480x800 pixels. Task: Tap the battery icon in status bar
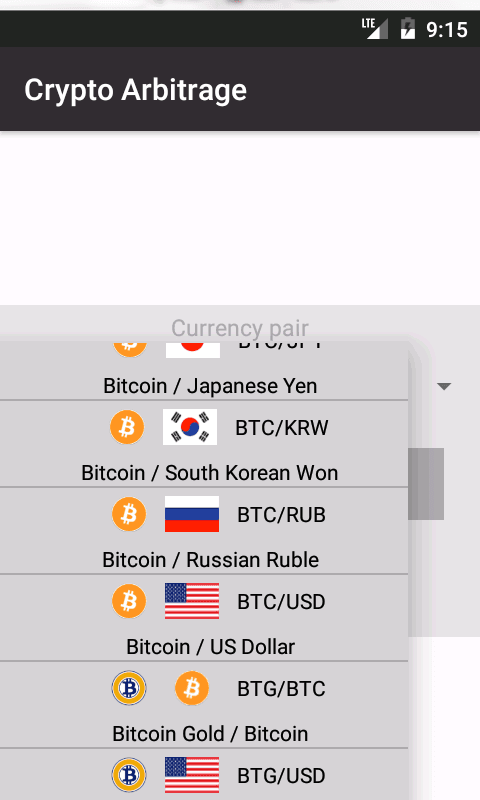click(408, 29)
